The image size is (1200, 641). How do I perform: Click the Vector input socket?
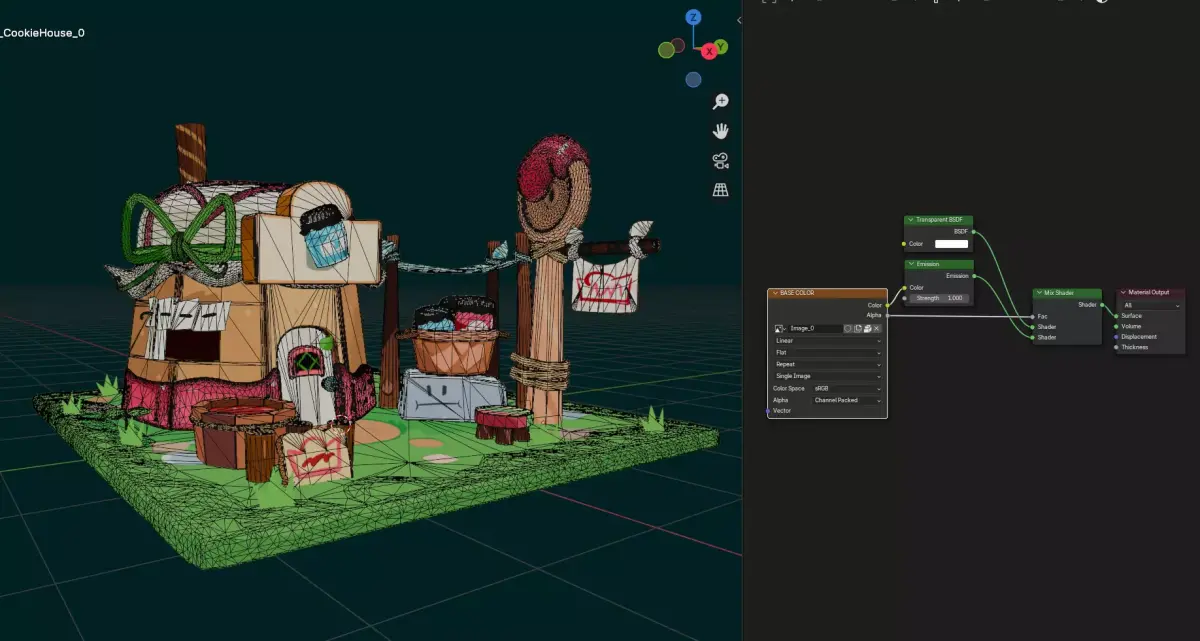(x=768, y=411)
